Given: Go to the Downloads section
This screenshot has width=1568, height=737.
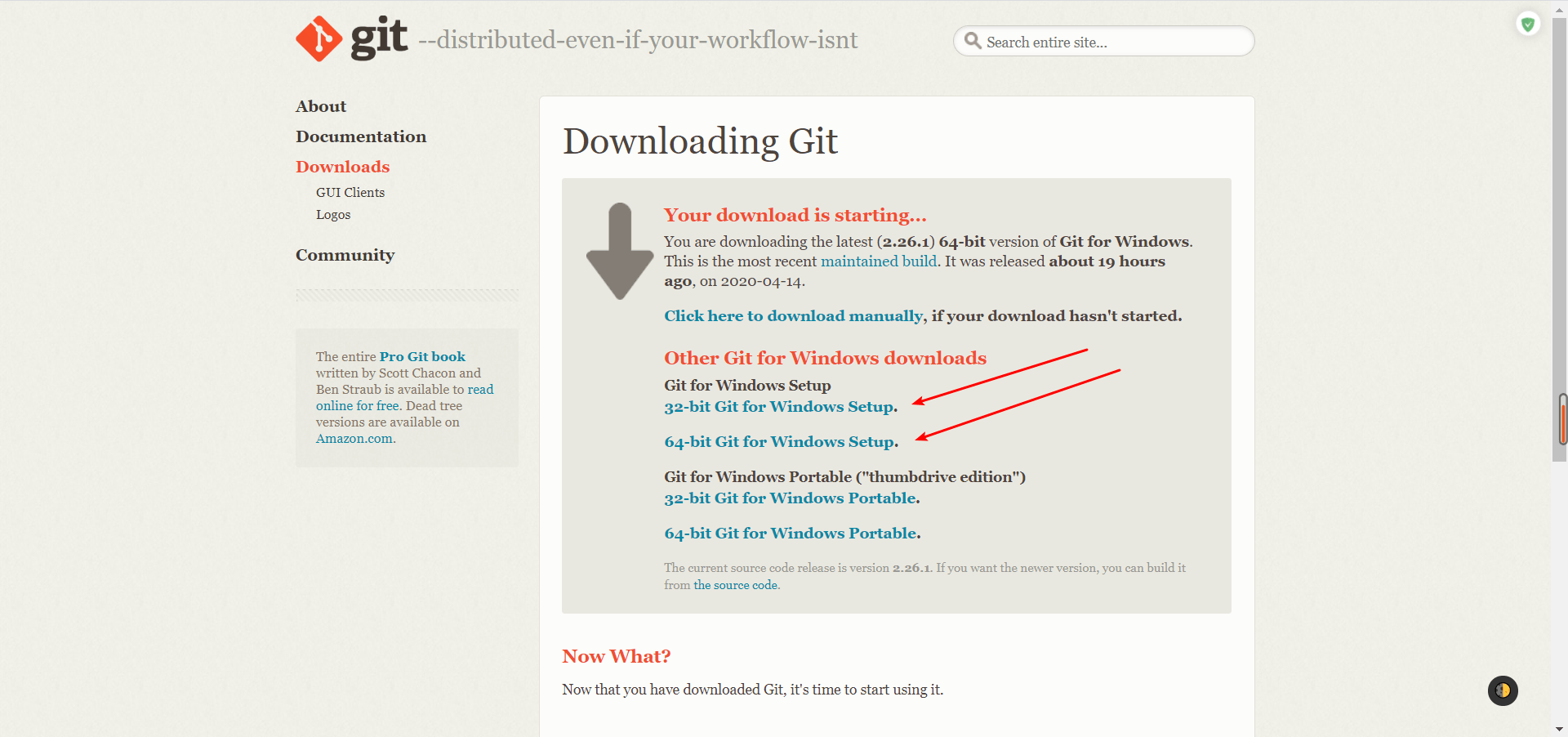Looking at the screenshot, I should tap(342, 167).
